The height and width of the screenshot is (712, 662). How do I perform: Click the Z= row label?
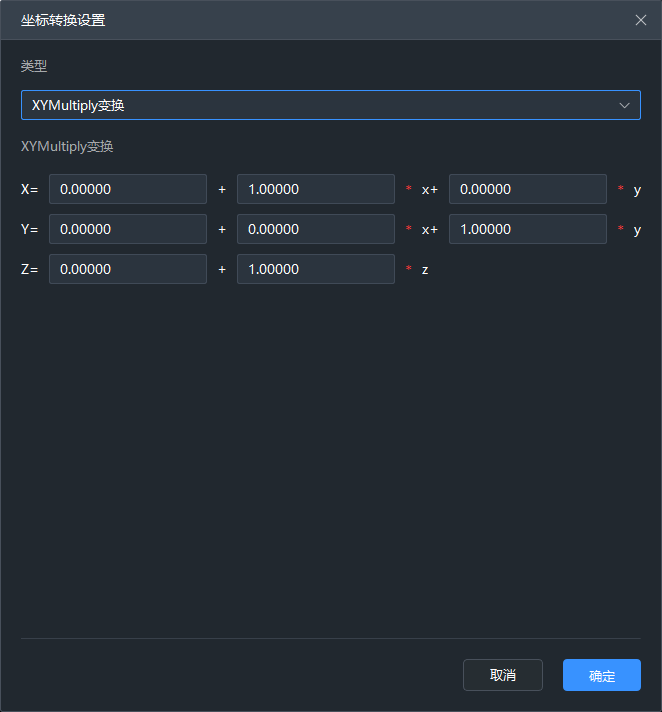tap(29, 269)
